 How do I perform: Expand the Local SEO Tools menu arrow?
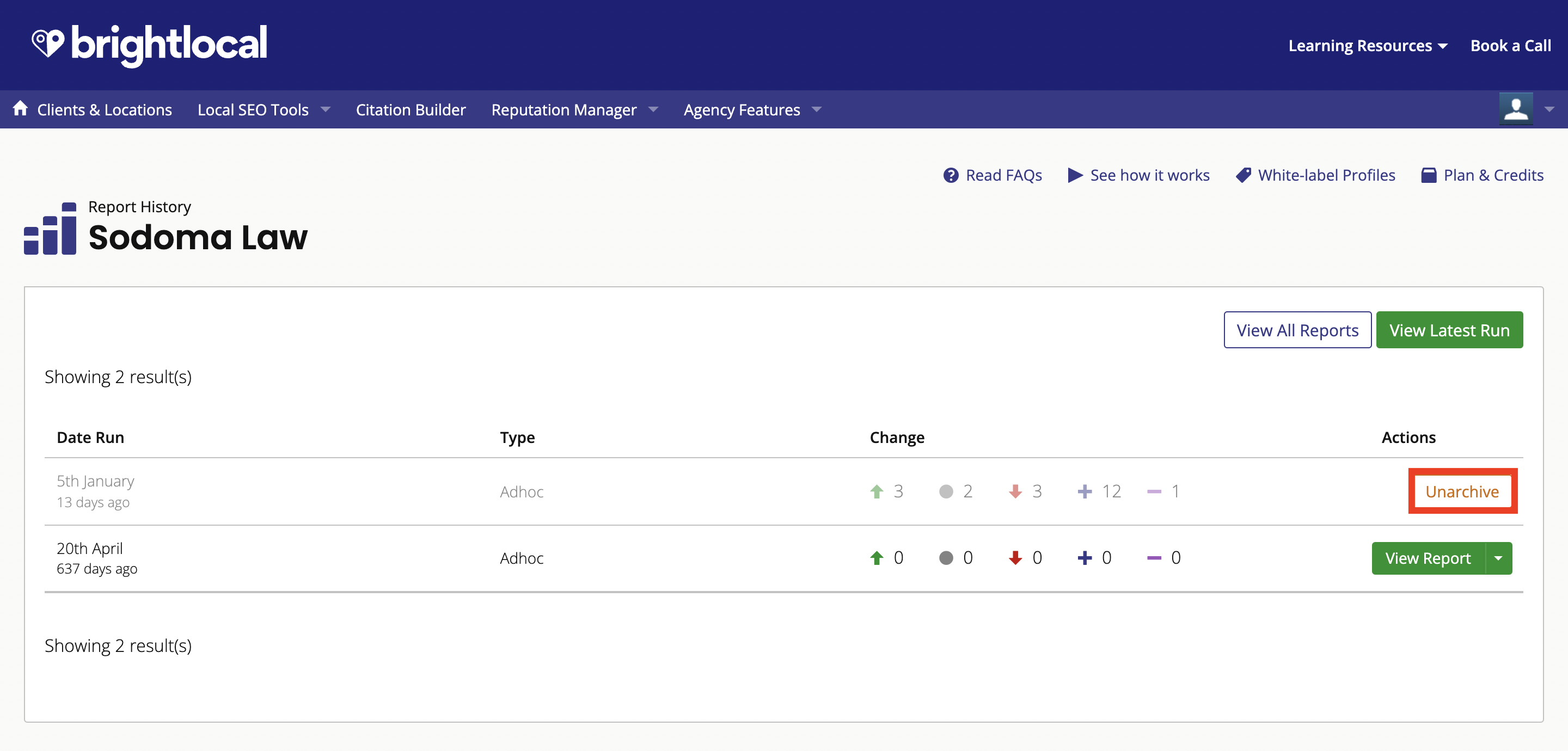click(326, 109)
